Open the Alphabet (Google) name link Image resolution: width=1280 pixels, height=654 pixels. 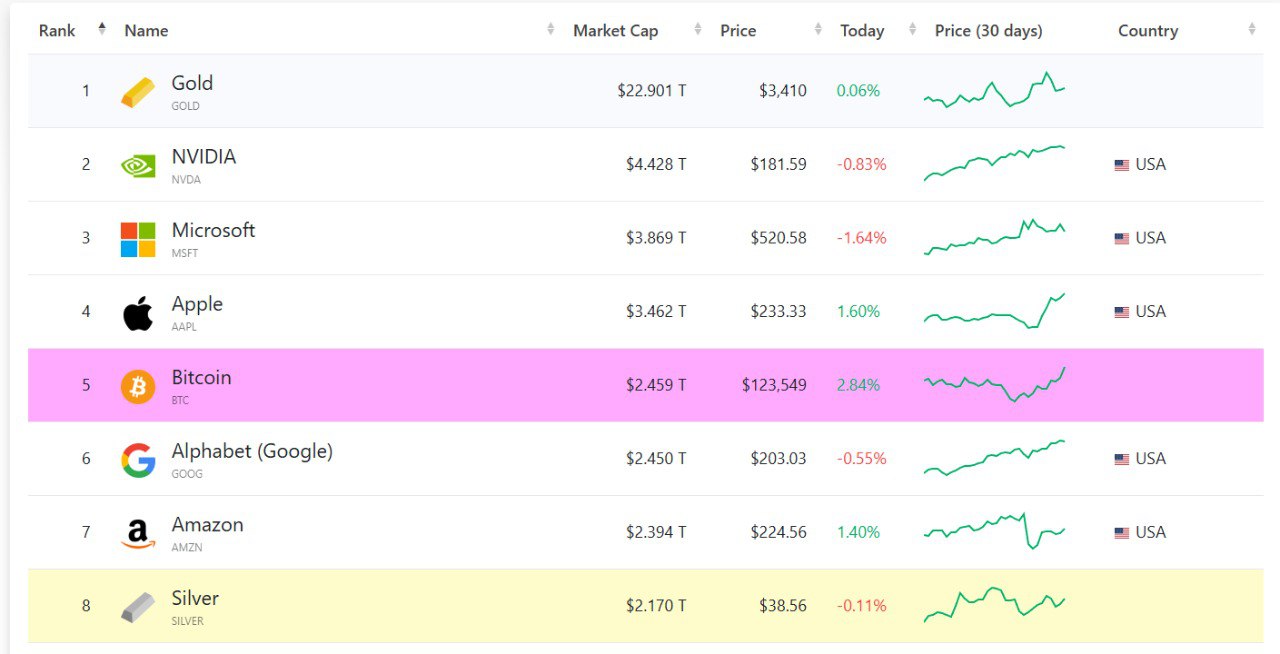click(x=252, y=451)
